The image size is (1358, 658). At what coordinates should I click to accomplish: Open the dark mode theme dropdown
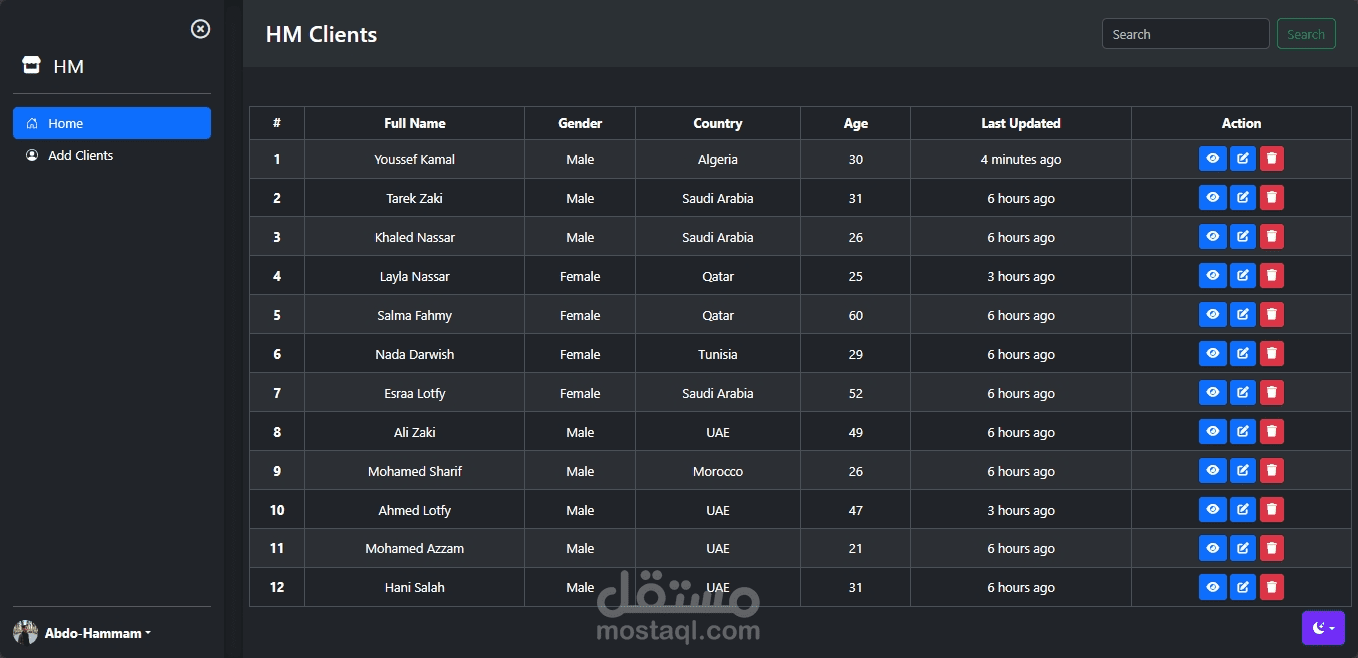pyautogui.click(x=1323, y=628)
